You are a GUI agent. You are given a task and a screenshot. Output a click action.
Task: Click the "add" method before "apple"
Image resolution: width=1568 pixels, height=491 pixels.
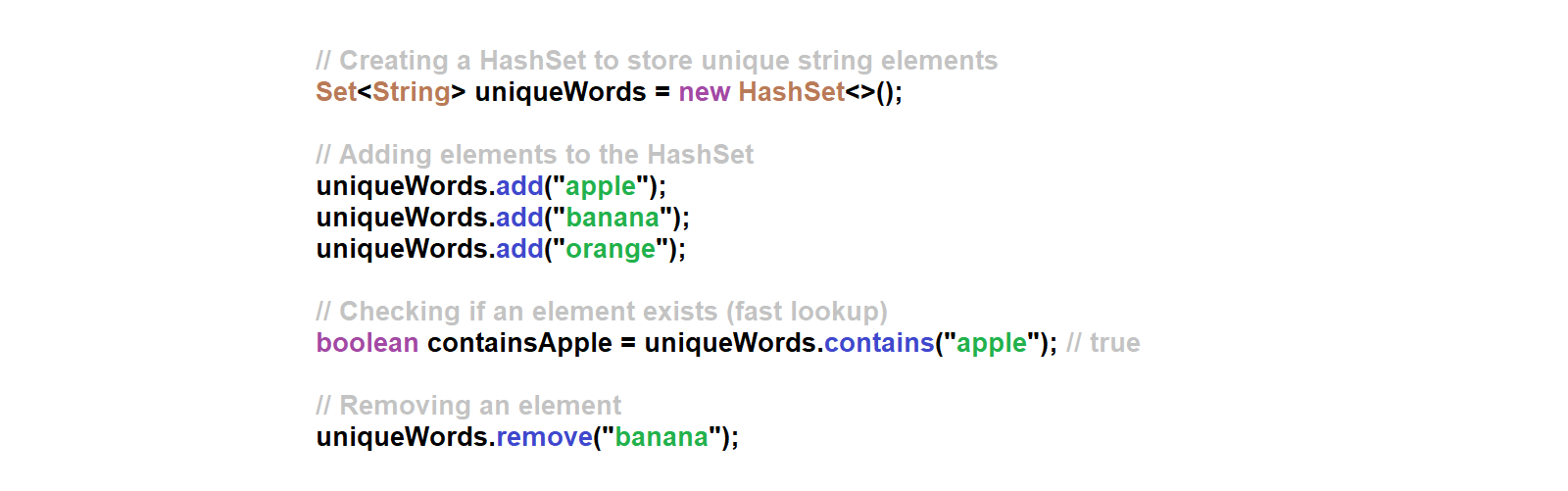[x=519, y=186]
